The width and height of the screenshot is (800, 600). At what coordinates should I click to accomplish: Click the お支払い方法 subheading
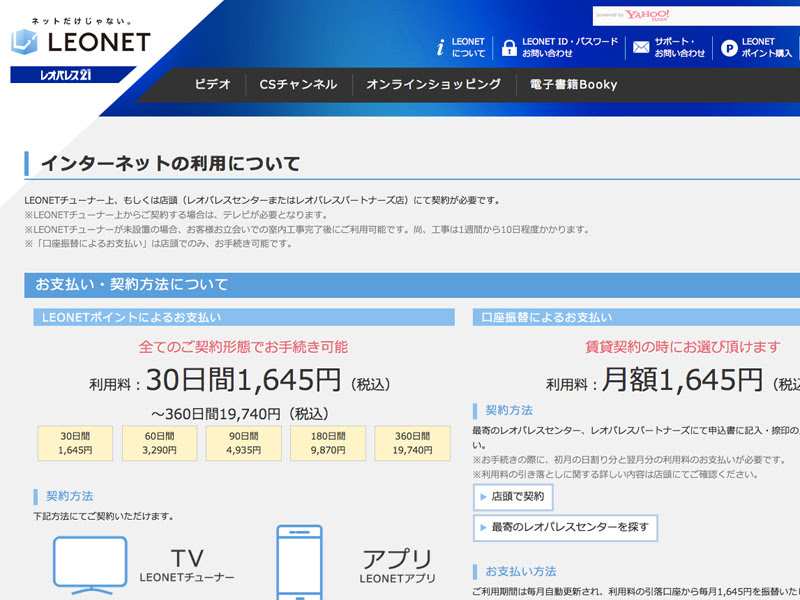click(520, 571)
